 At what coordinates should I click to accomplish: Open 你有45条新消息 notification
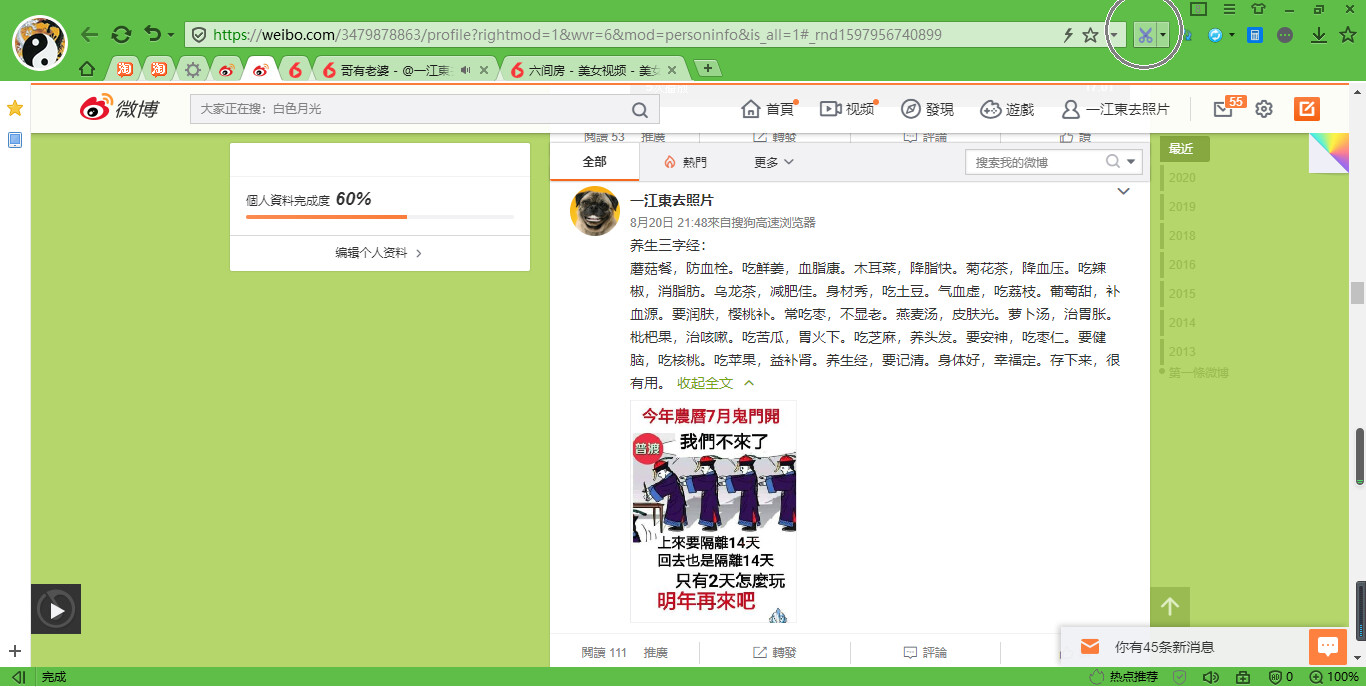pos(1164,647)
